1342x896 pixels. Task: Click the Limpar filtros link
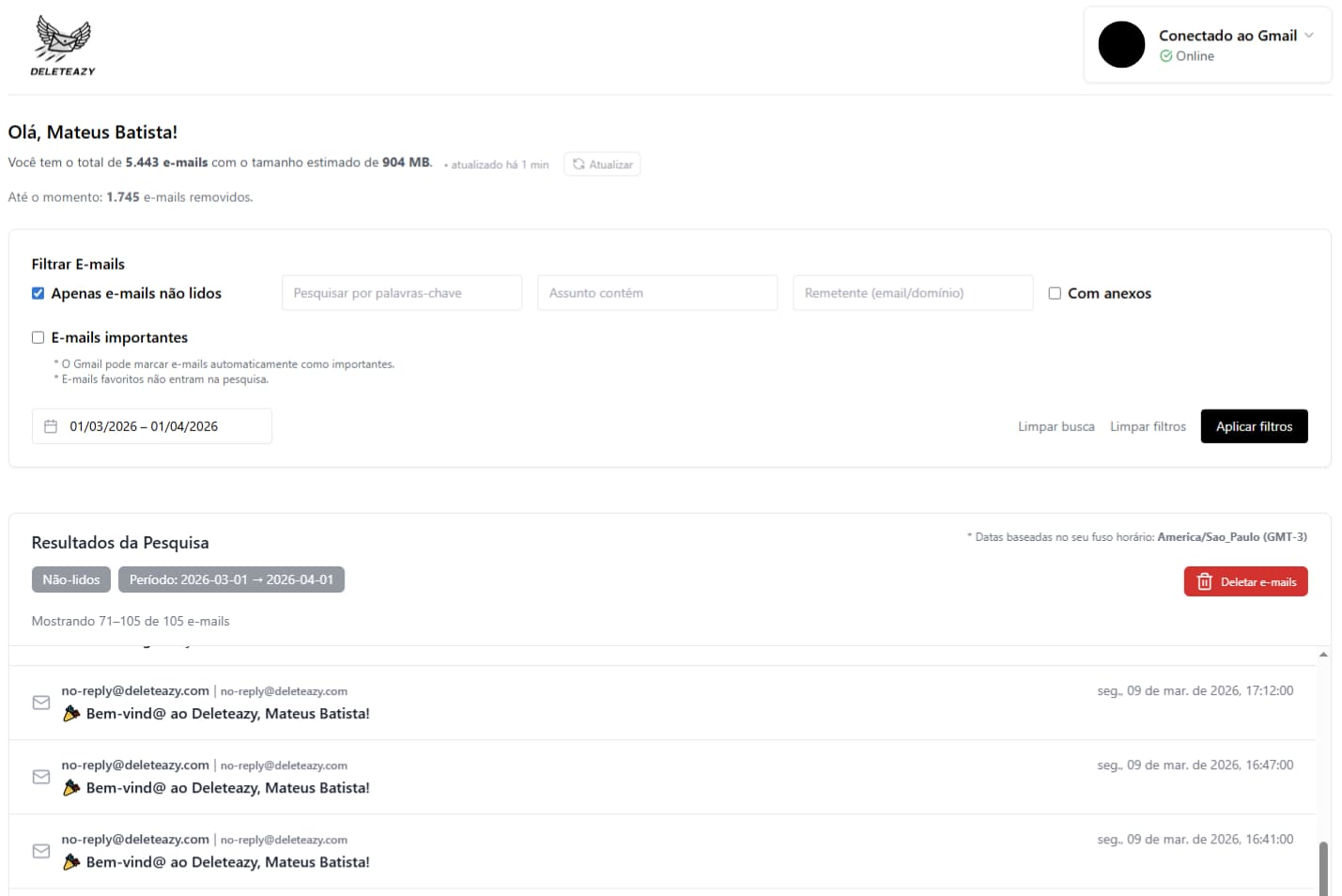[x=1148, y=425]
